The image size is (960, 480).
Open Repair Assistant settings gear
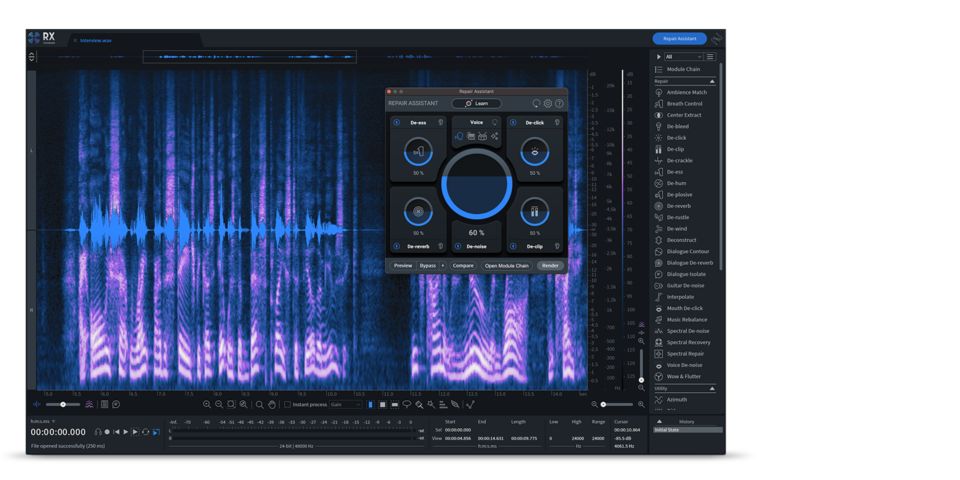tap(547, 103)
